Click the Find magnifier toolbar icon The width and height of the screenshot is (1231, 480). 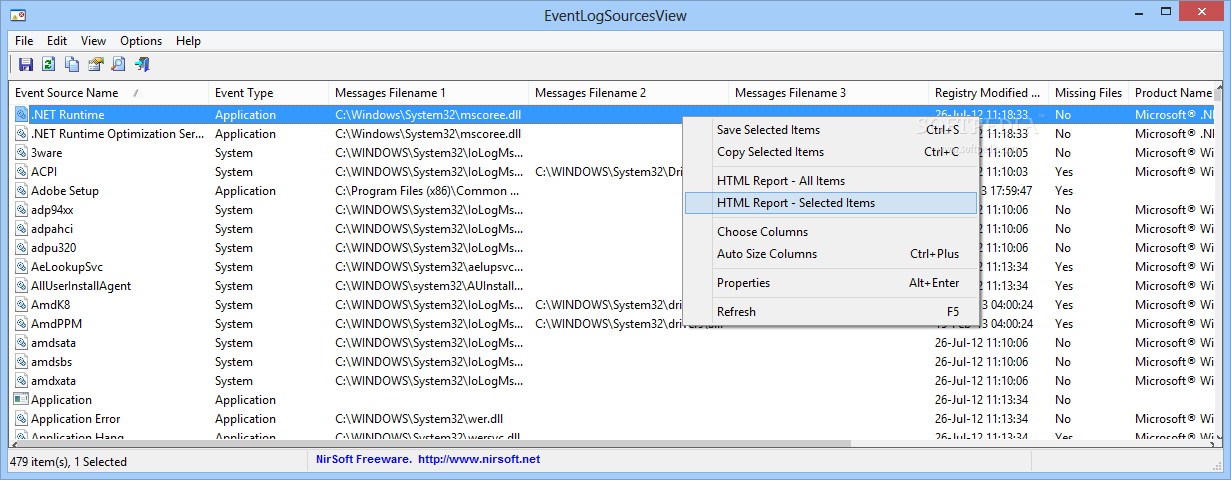pyautogui.click(x=118, y=65)
